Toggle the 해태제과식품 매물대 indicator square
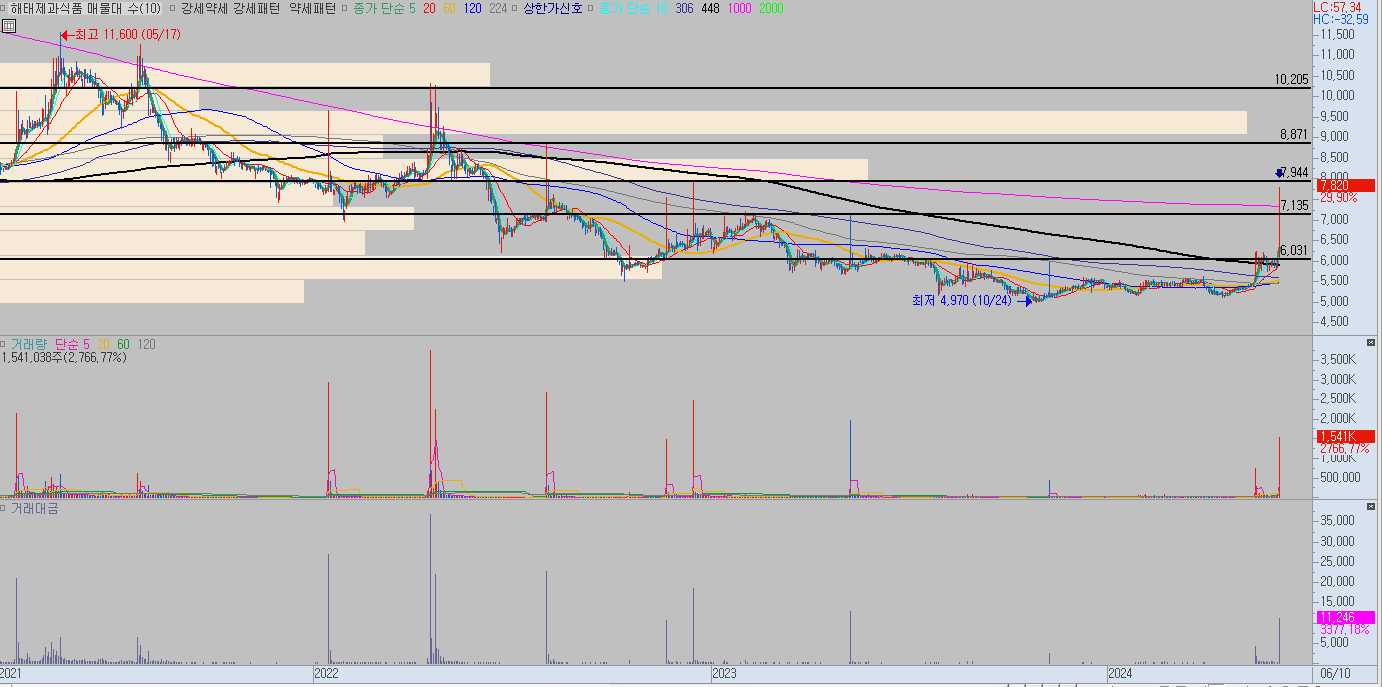This screenshot has width=1382, height=687. [4, 8]
